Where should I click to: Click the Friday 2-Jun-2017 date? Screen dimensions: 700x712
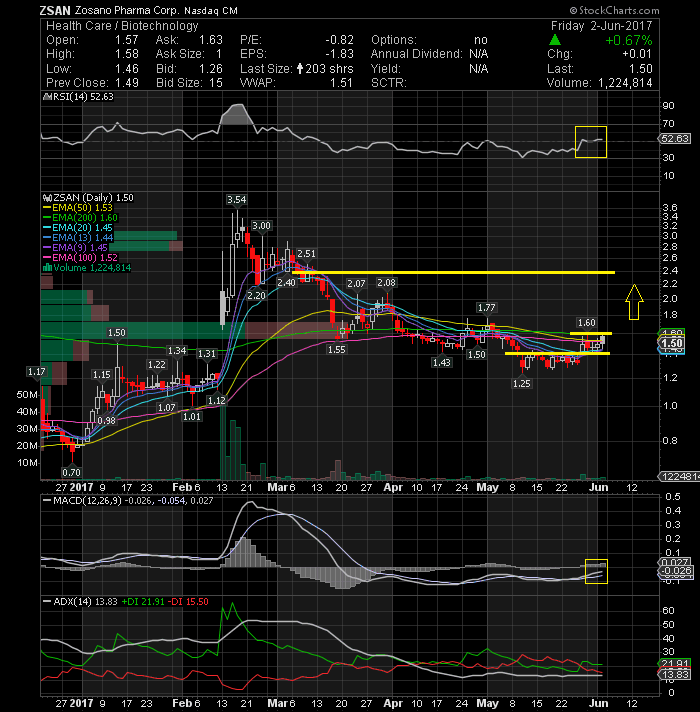click(601, 26)
